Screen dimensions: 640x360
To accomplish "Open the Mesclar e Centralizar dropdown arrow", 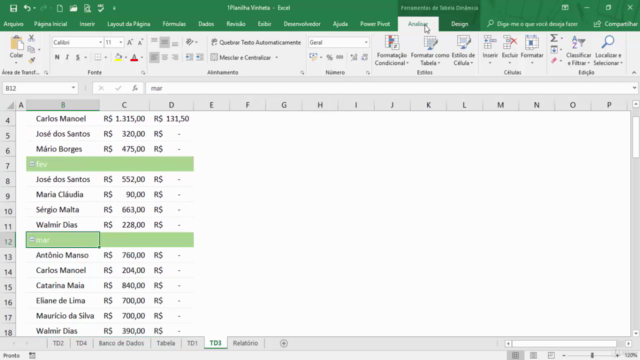I will click(277, 58).
